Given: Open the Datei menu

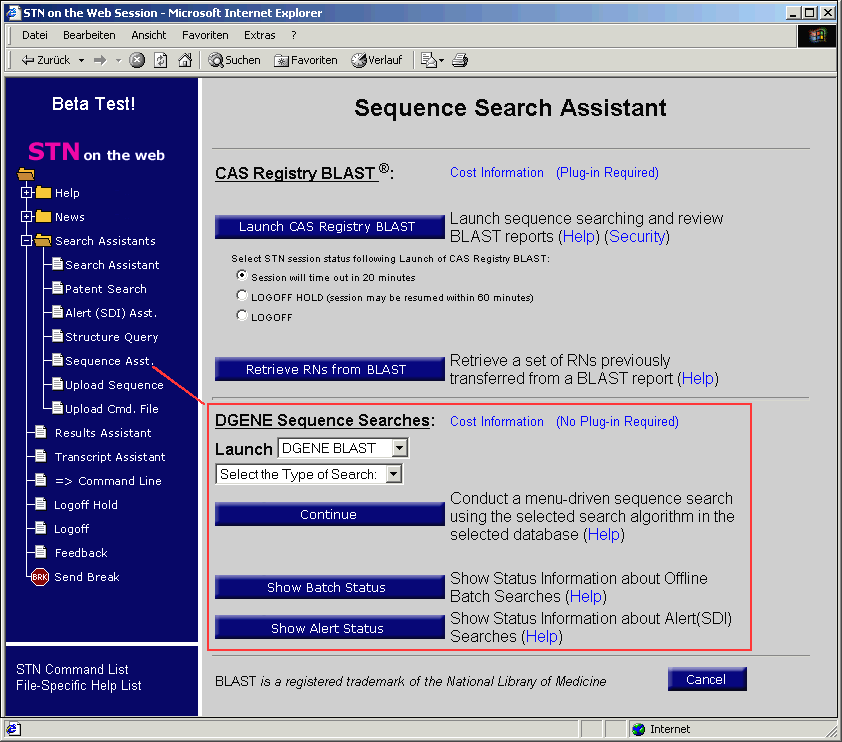Looking at the screenshot, I should pyautogui.click(x=34, y=35).
